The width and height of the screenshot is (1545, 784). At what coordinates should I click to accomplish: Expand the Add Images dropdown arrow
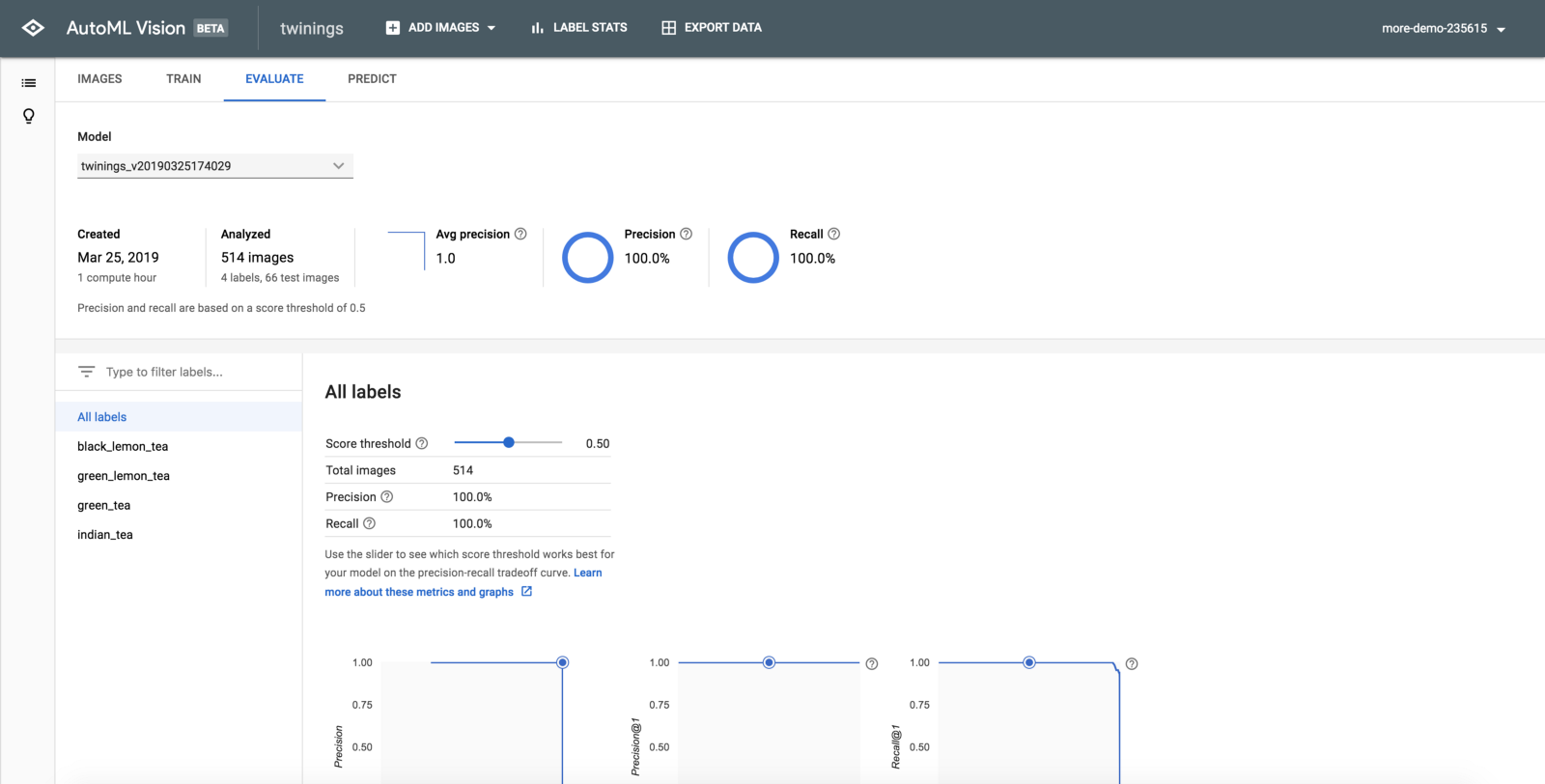click(492, 28)
